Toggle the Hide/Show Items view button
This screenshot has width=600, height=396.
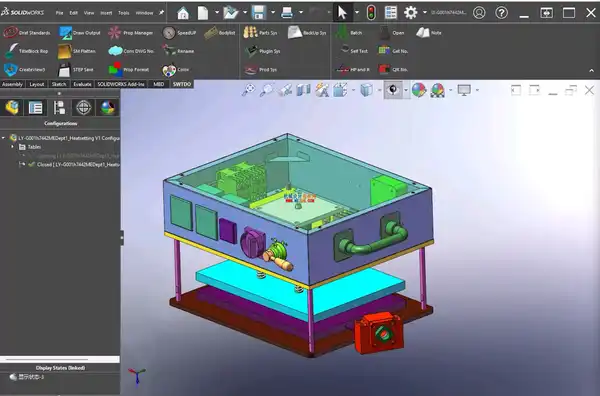coord(393,90)
